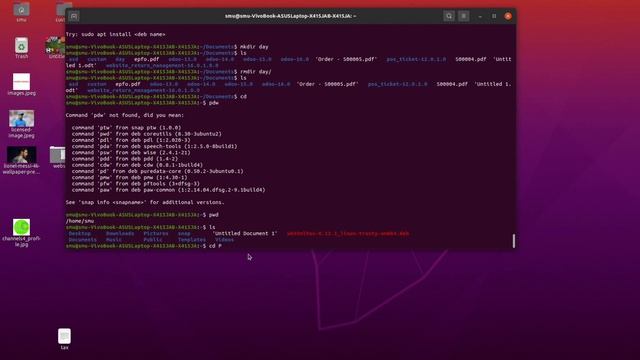Select the smu home folder desktop icon
640x360 pixels.
coord(21,12)
